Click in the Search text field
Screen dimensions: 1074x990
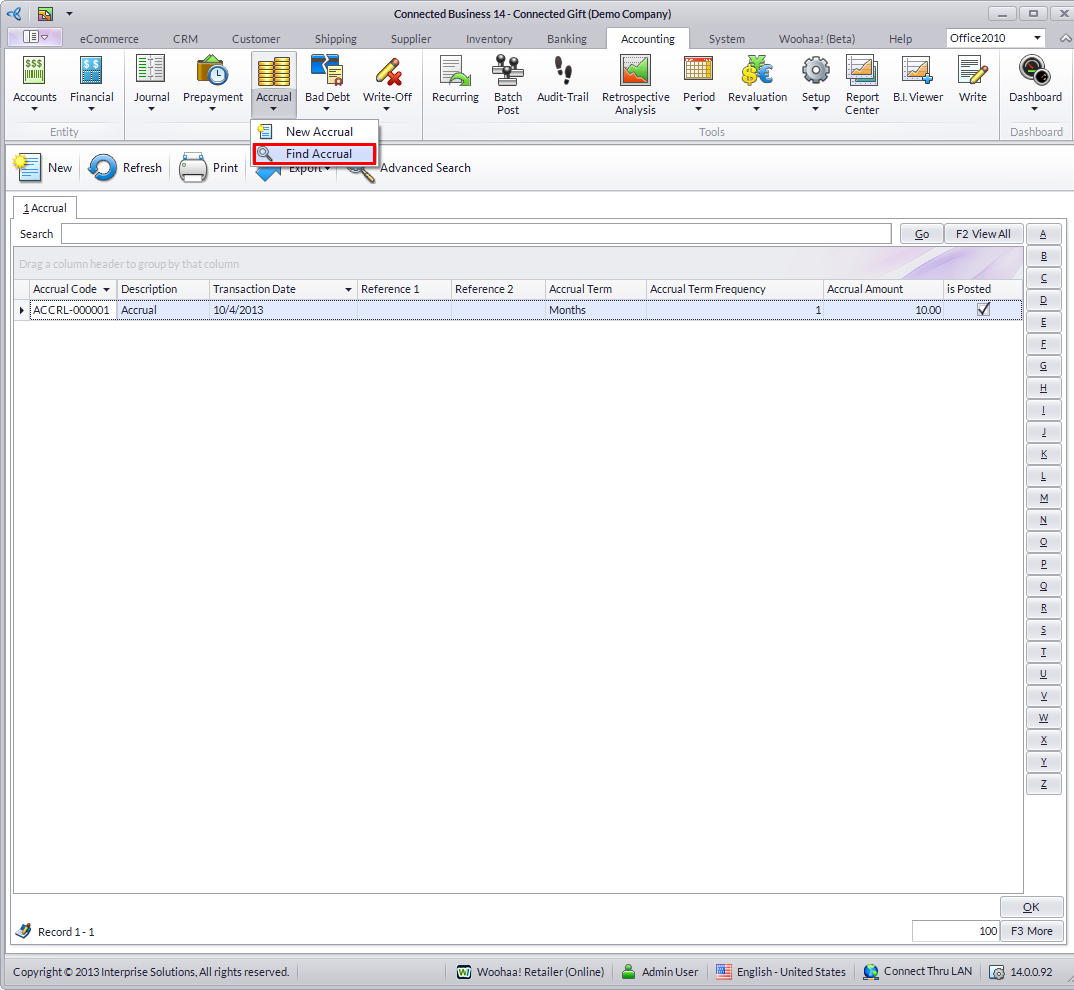coord(475,234)
